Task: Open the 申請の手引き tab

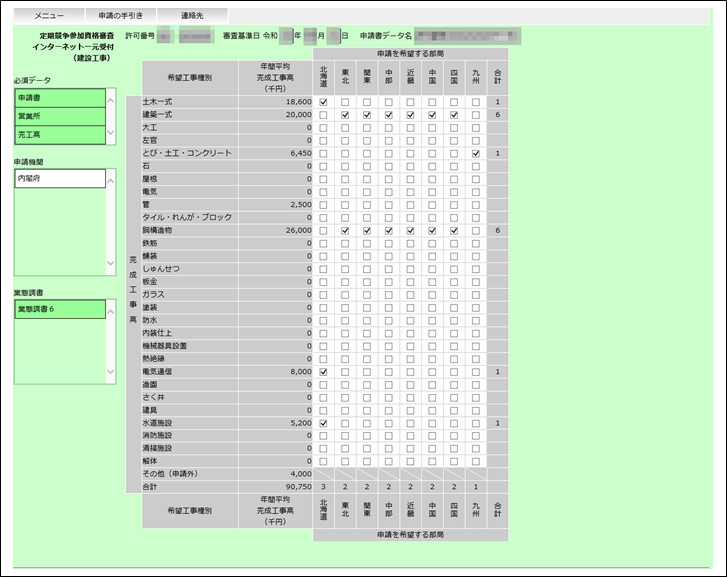Action: pyautogui.click(x=121, y=16)
